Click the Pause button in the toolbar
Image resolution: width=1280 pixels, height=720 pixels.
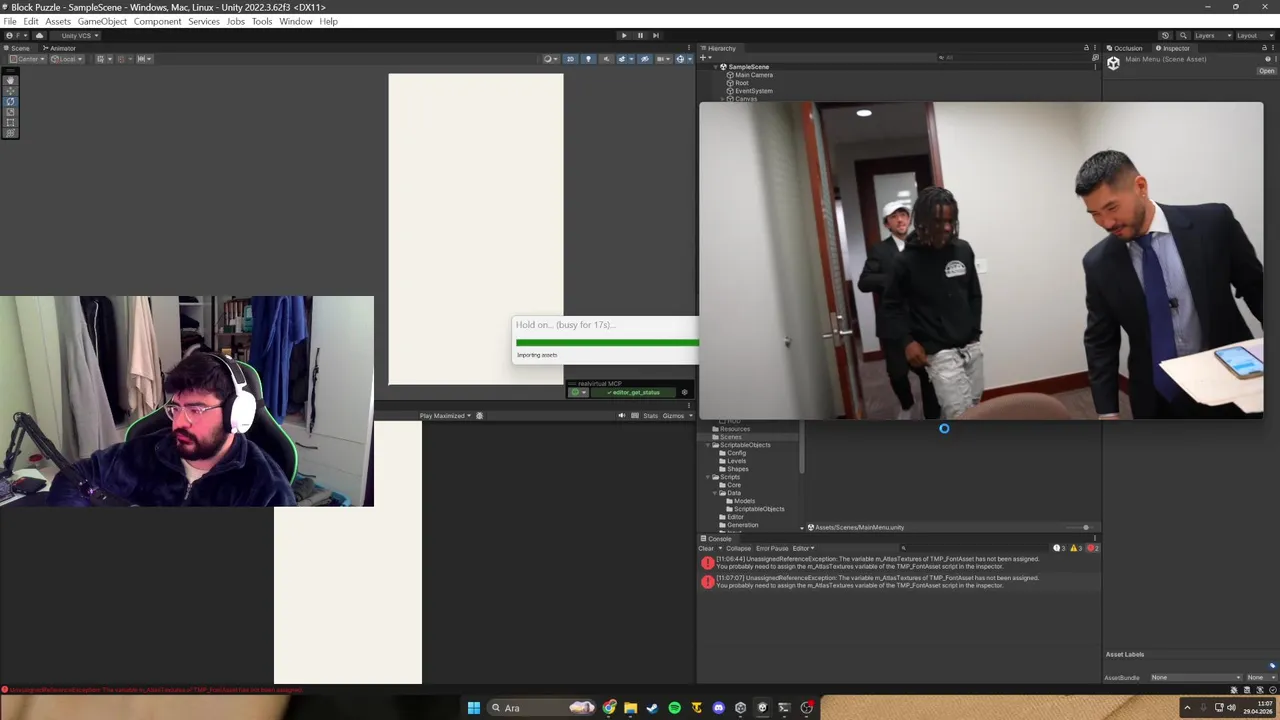[x=640, y=35]
